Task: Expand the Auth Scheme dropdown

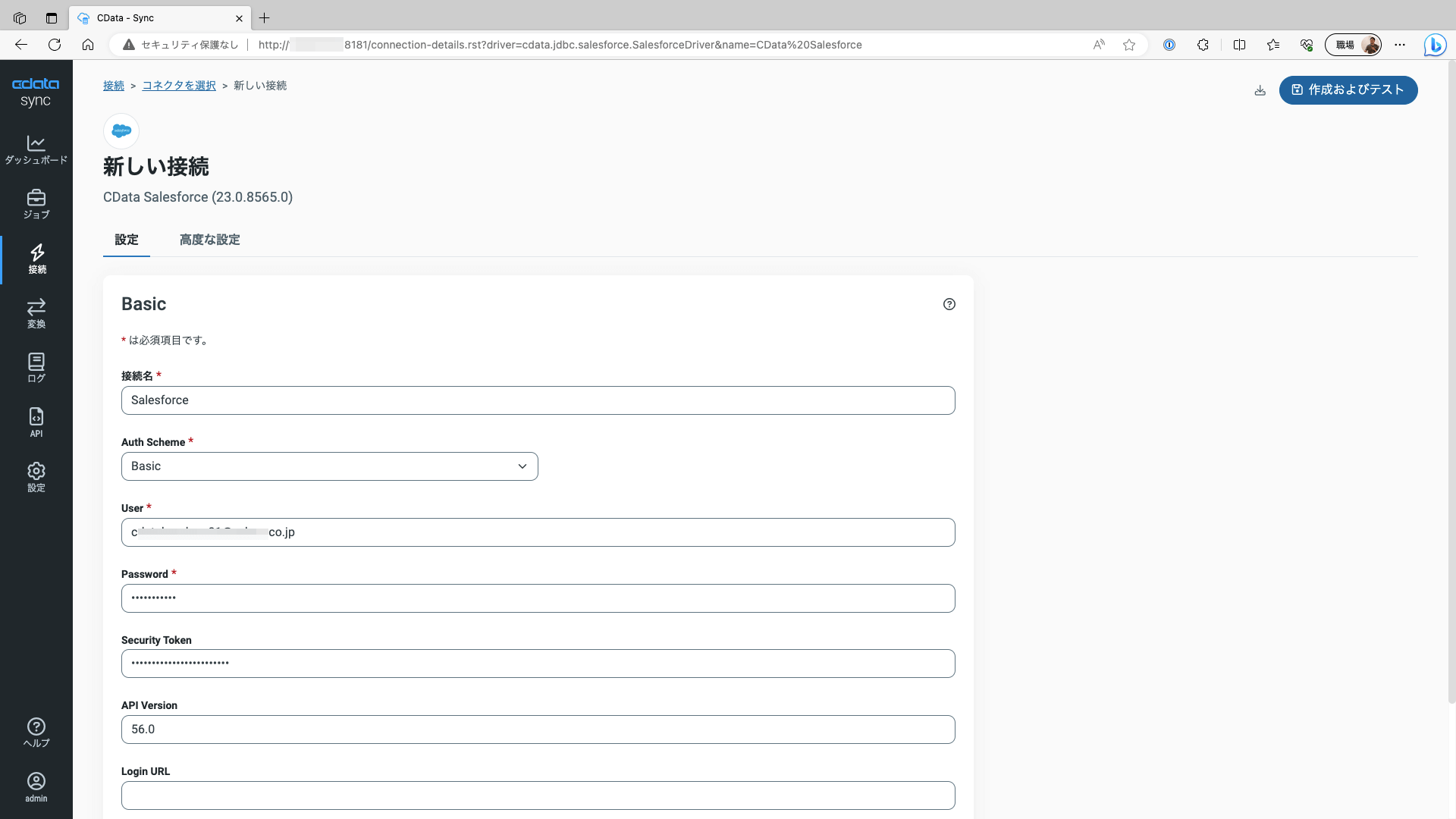Action: coord(329,466)
